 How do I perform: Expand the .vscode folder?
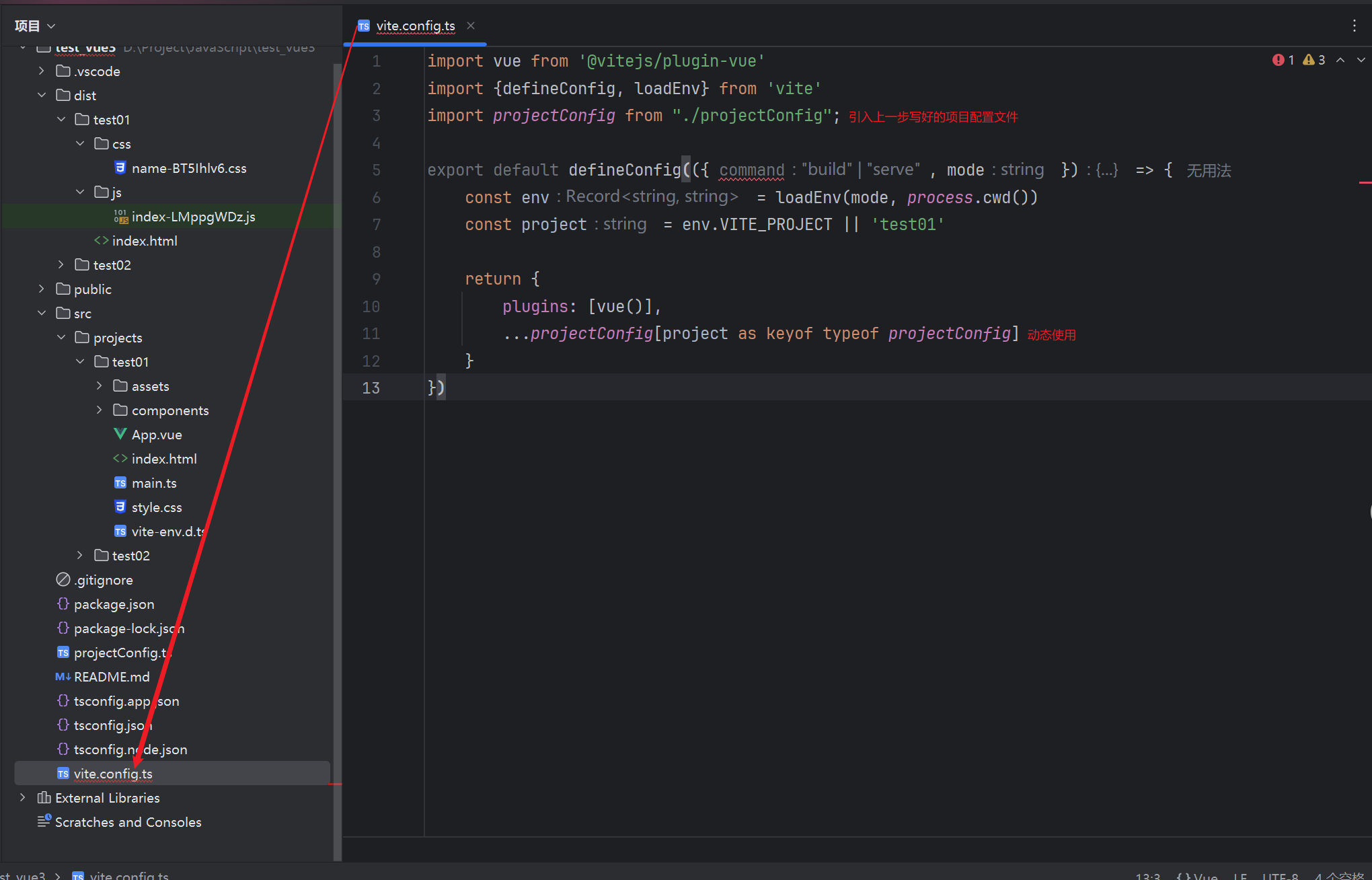[x=42, y=71]
